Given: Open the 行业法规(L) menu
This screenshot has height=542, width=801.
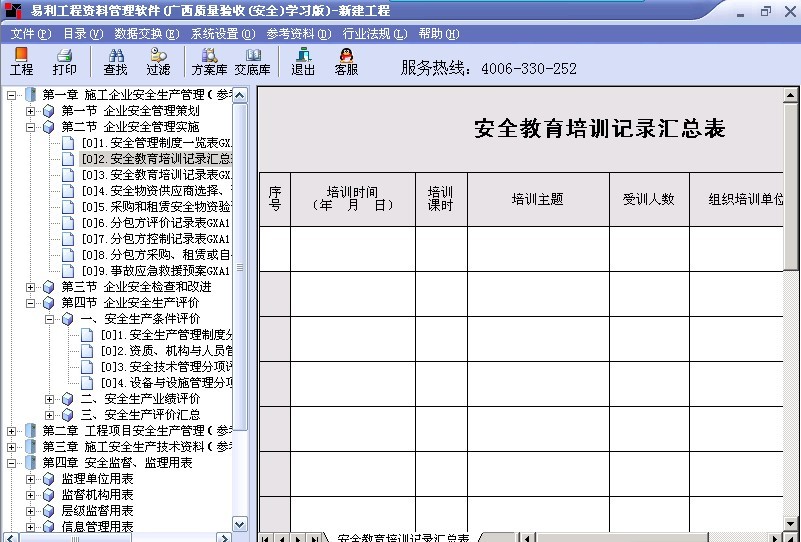Looking at the screenshot, I should pos(375,33).
